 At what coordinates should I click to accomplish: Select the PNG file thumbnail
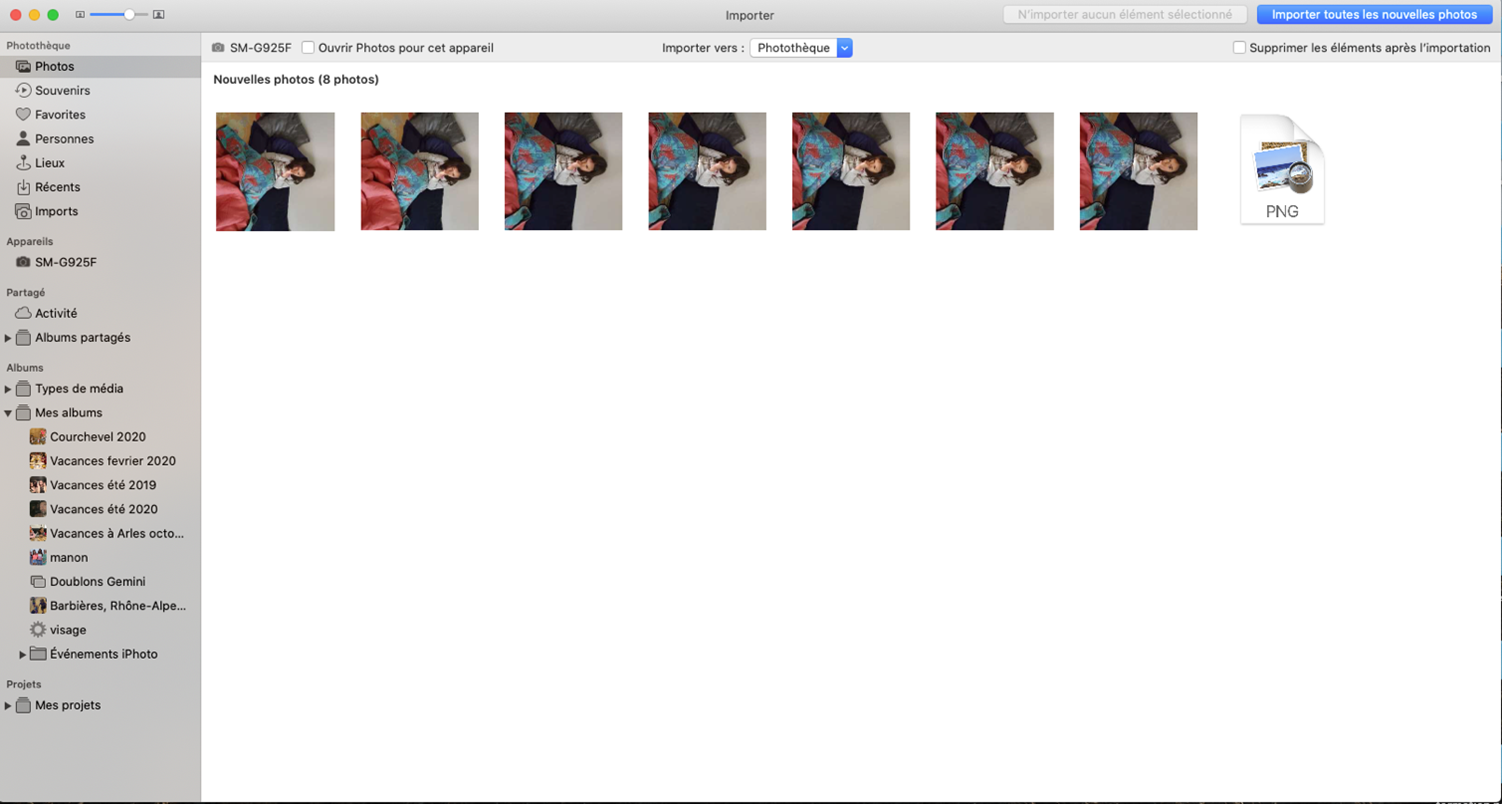tap(1282, 169)
